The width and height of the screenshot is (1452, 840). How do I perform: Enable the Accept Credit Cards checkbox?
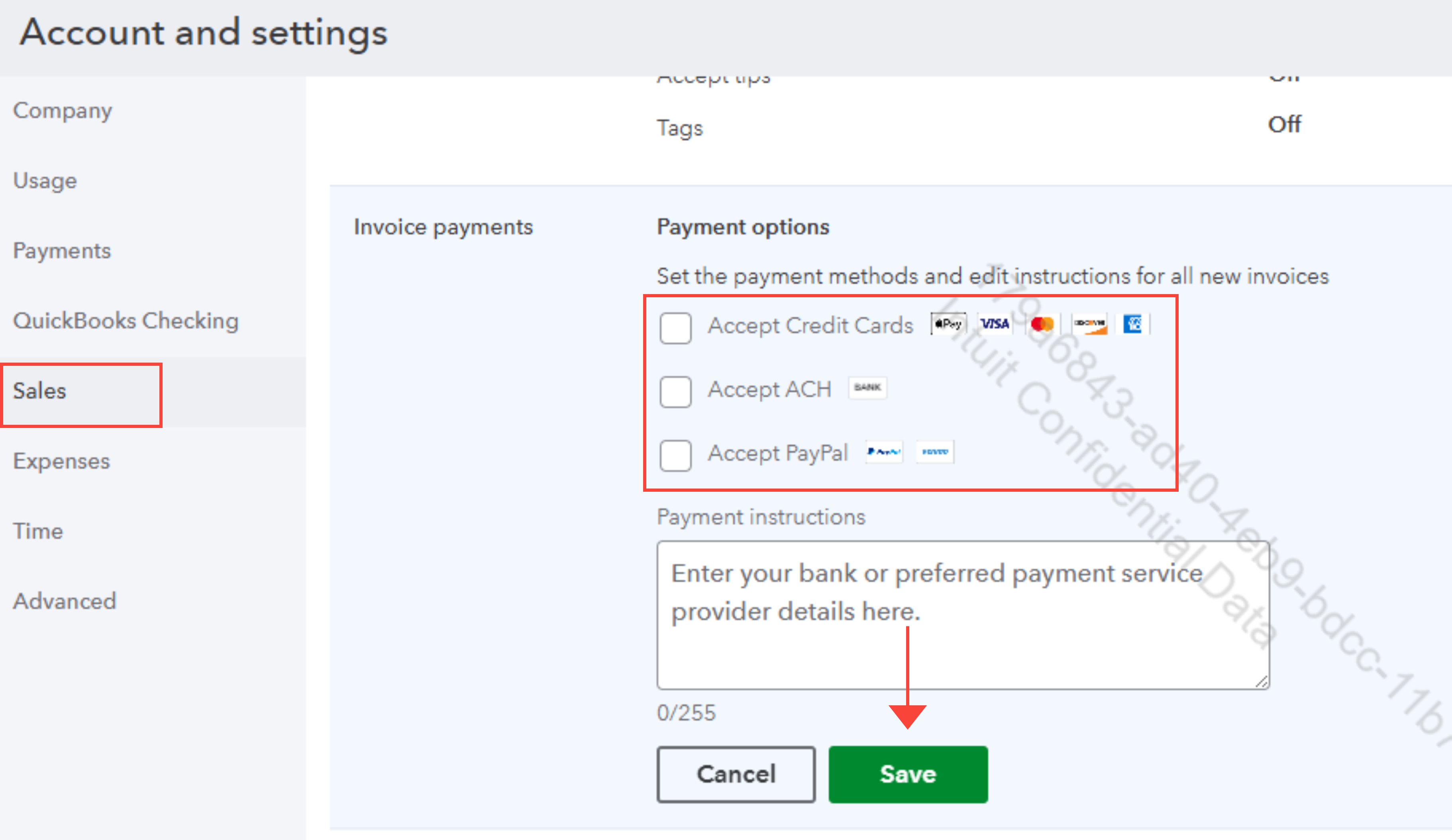pos(675,328)
